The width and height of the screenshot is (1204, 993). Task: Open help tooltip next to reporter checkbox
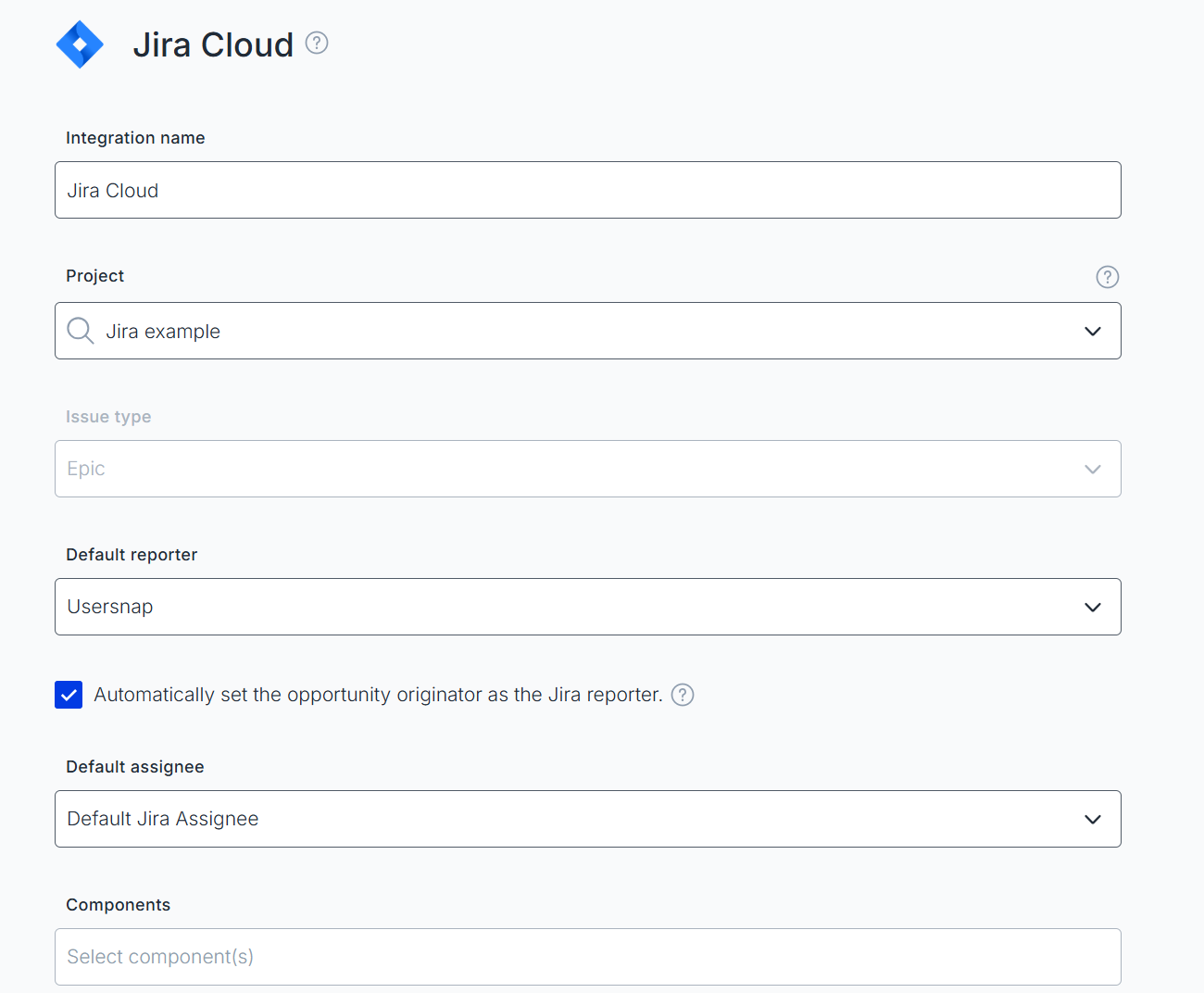pos(683,695)
